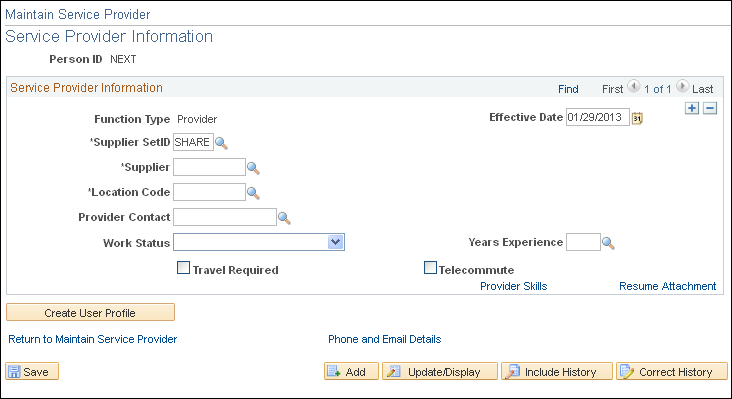The width and height of the screenshot is (732, 399).
Task: Open the Effective Date calendar picker
Action: pyautogui.click(x=637, y=118)
